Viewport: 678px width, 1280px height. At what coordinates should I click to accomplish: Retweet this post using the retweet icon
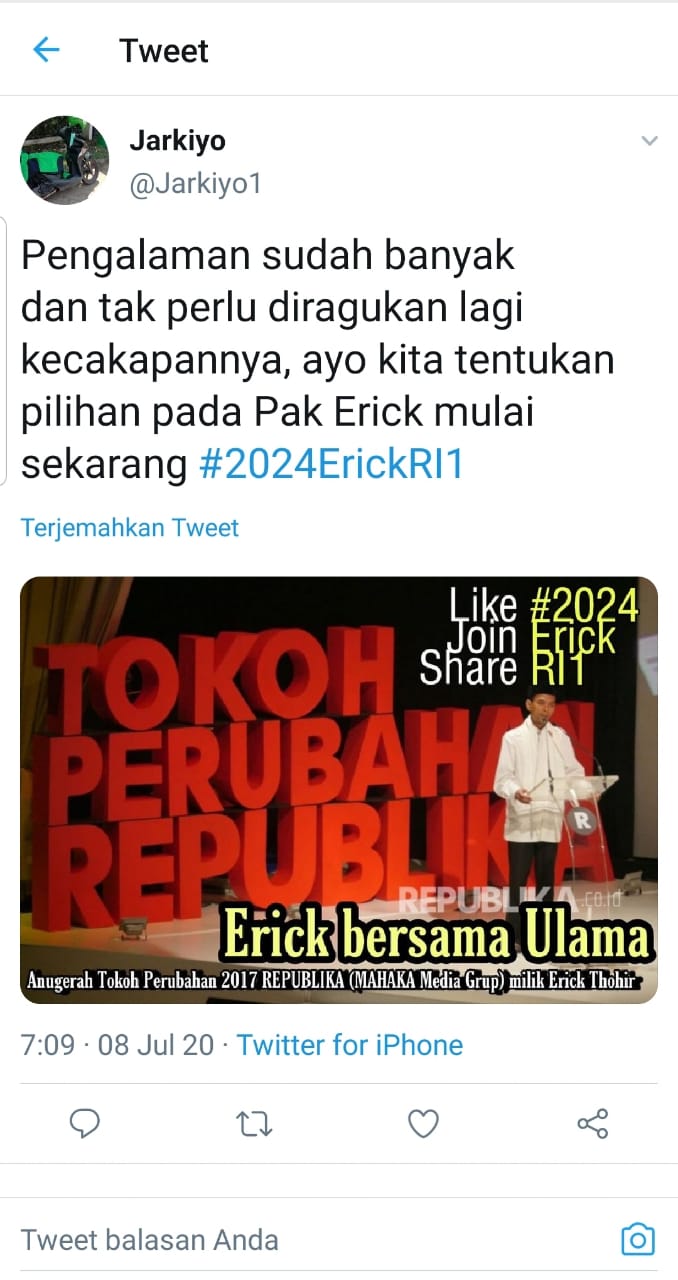254,1124
